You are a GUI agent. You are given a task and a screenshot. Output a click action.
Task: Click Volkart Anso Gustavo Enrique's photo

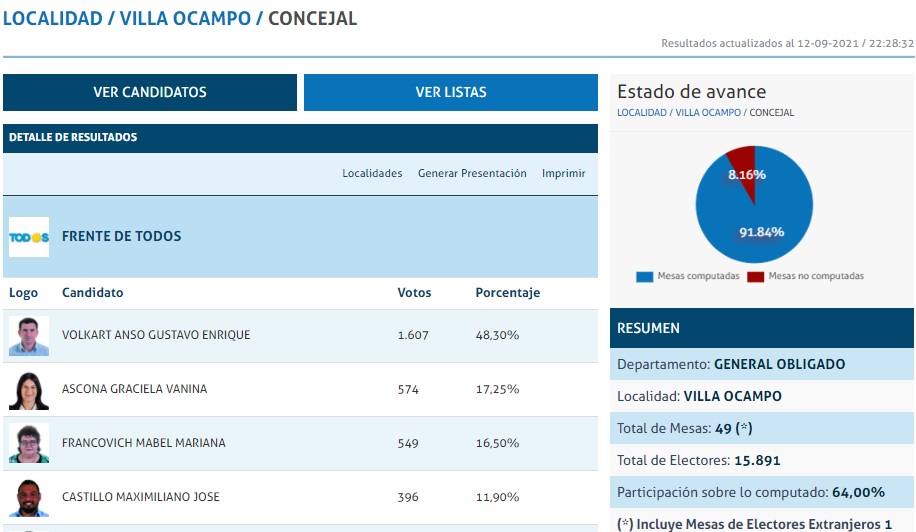tap(29, 336)
